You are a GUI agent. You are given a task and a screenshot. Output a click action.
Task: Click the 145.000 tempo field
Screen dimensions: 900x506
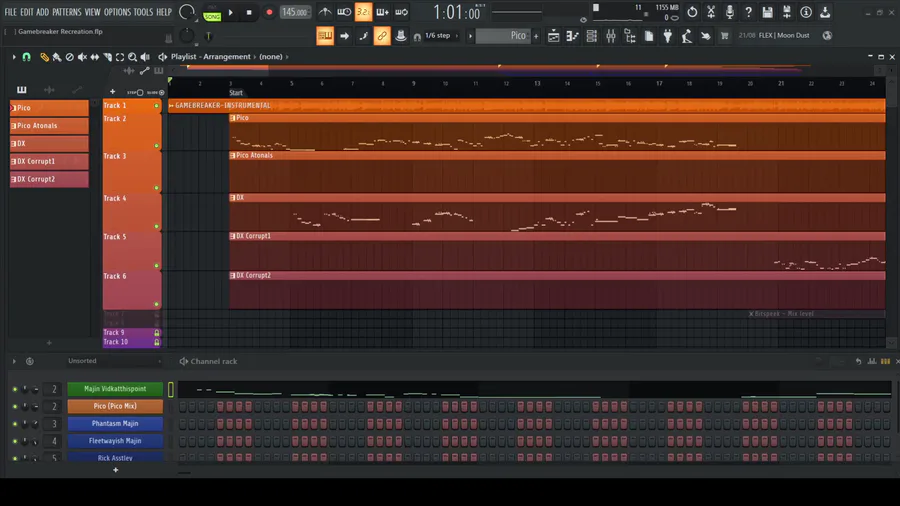[x=295, y=12]
